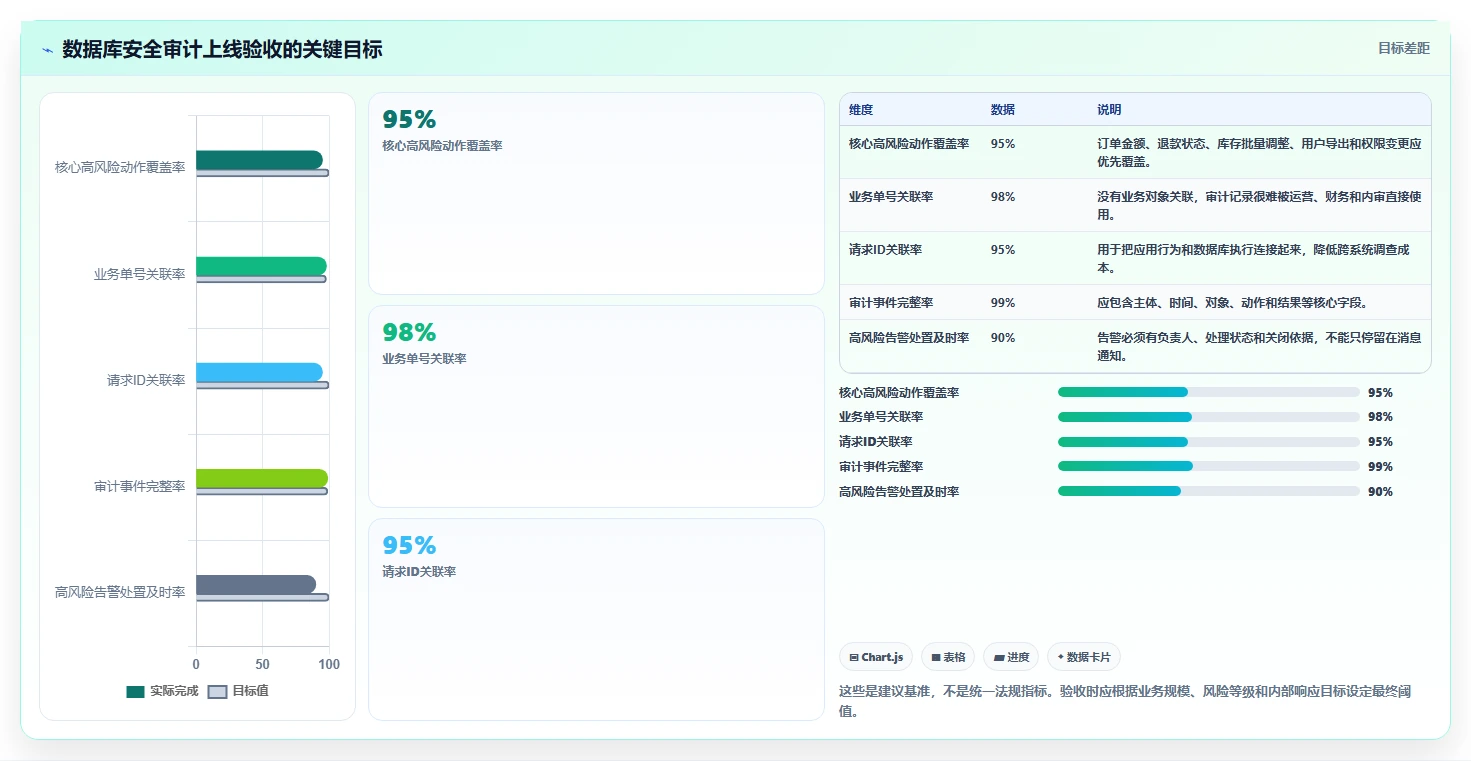Click the 业务单号关联率 axis label in the chart
Screen dimensions: 1471x761
point(140,274)
